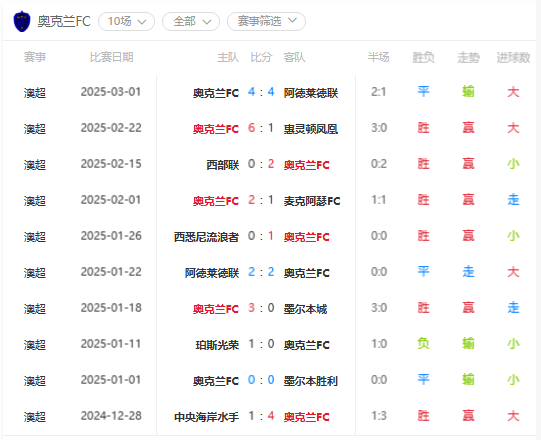
Task: Click 墨尔本胜利 team name
Action: tap(311, 381)
